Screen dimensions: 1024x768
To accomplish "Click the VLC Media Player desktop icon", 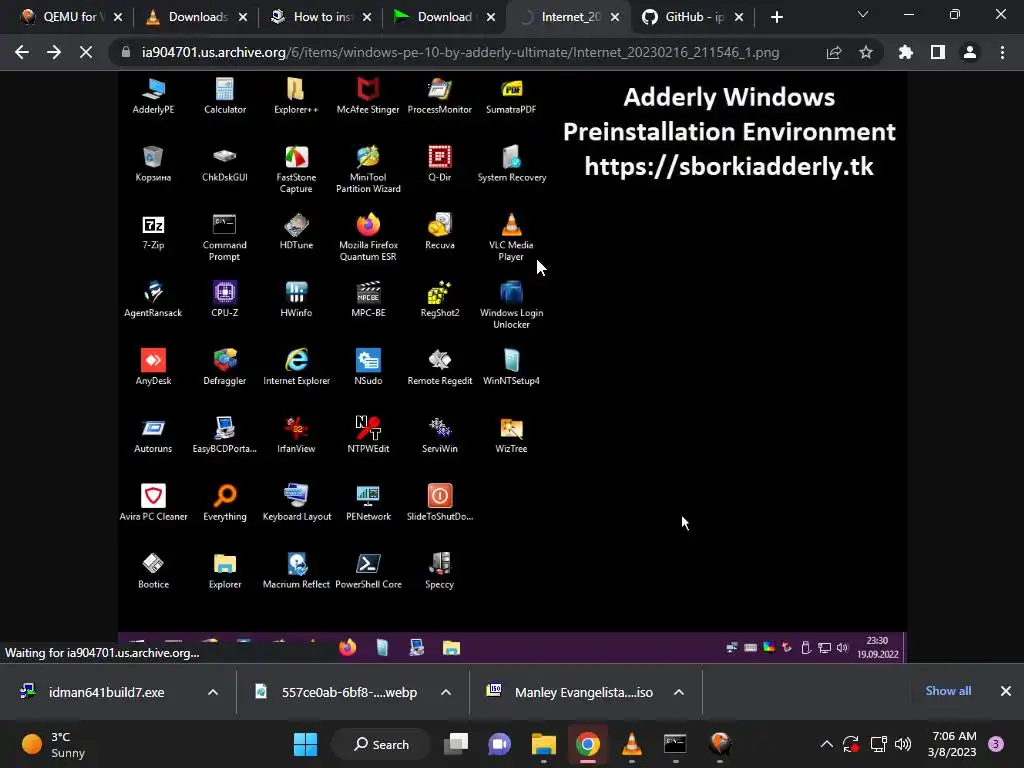I will (x=511, y=236).
